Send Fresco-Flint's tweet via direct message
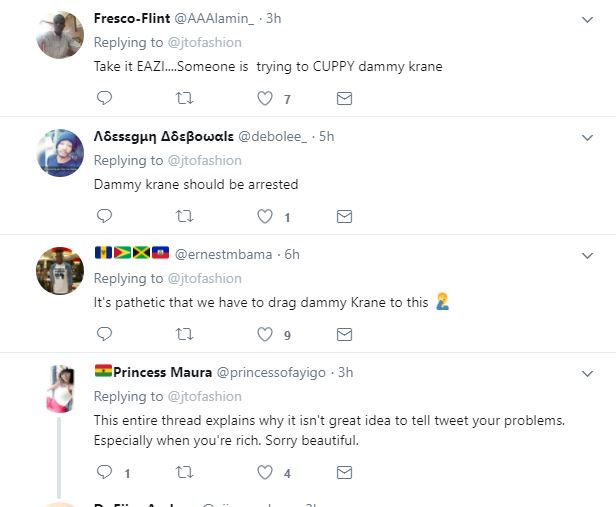 [344, 98]
